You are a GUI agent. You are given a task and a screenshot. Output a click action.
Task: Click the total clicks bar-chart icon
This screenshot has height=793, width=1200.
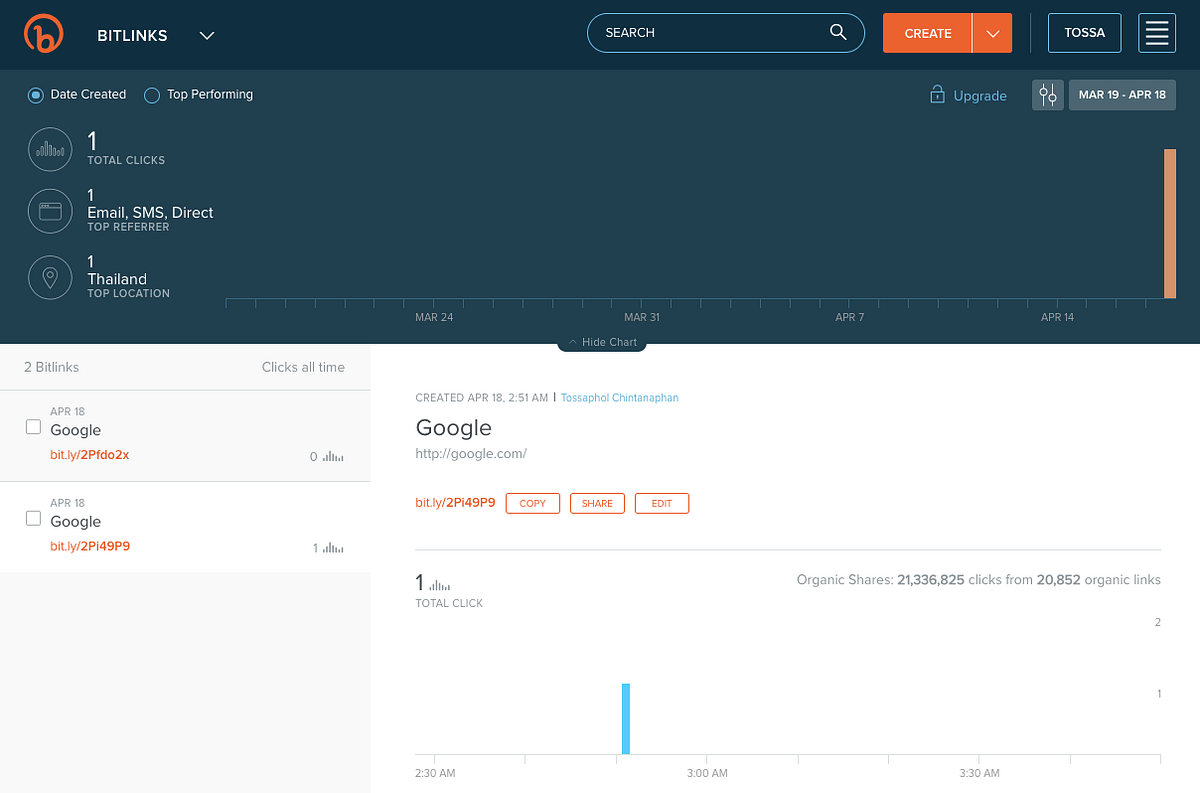tap(50, 150)
